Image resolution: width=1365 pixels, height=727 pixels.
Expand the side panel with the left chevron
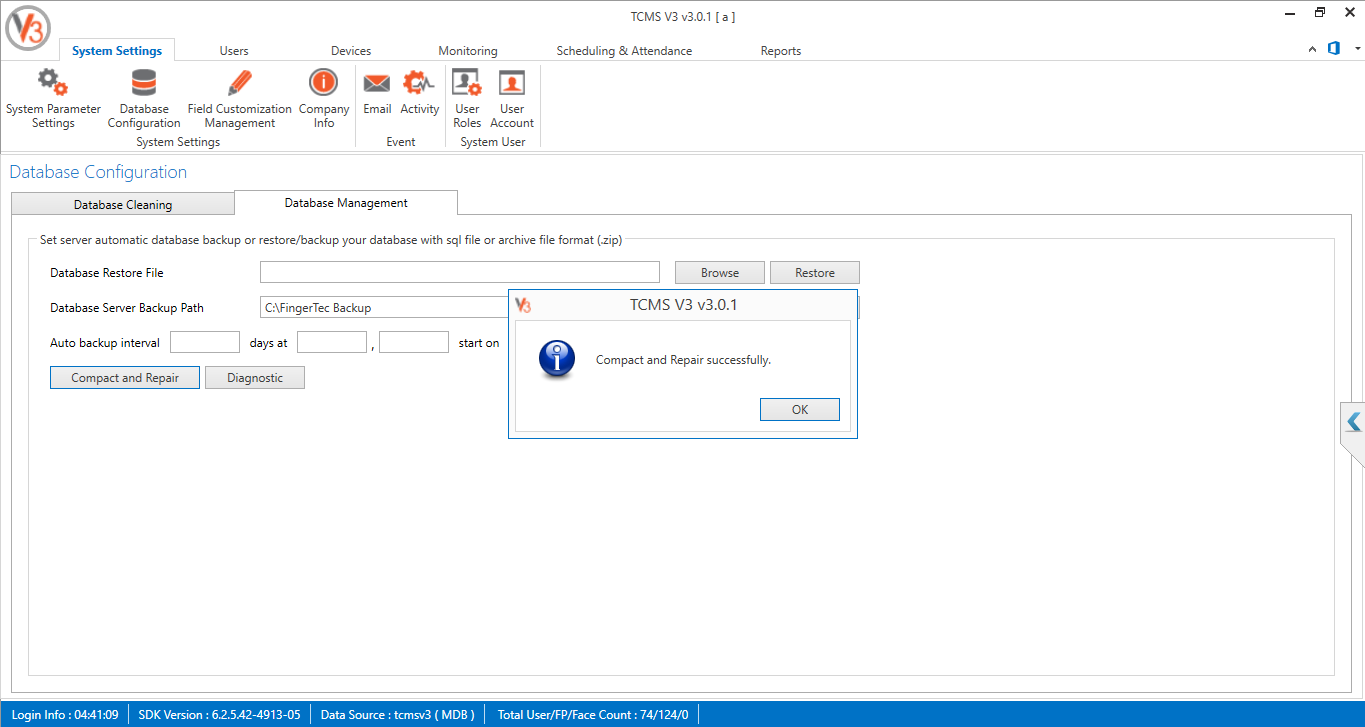(x=1354, y=422)
